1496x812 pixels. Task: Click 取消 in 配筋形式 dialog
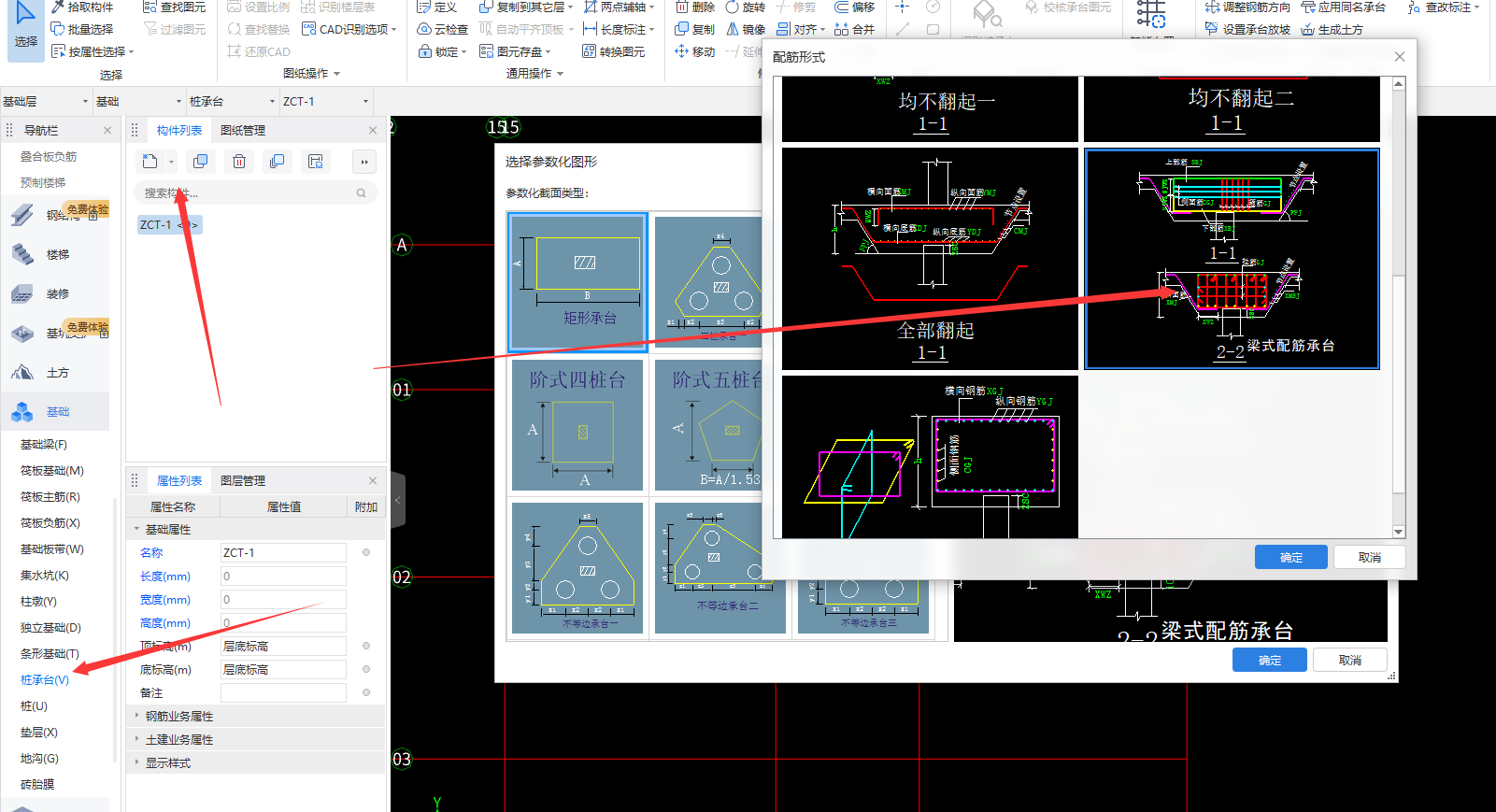[1370, 557]
